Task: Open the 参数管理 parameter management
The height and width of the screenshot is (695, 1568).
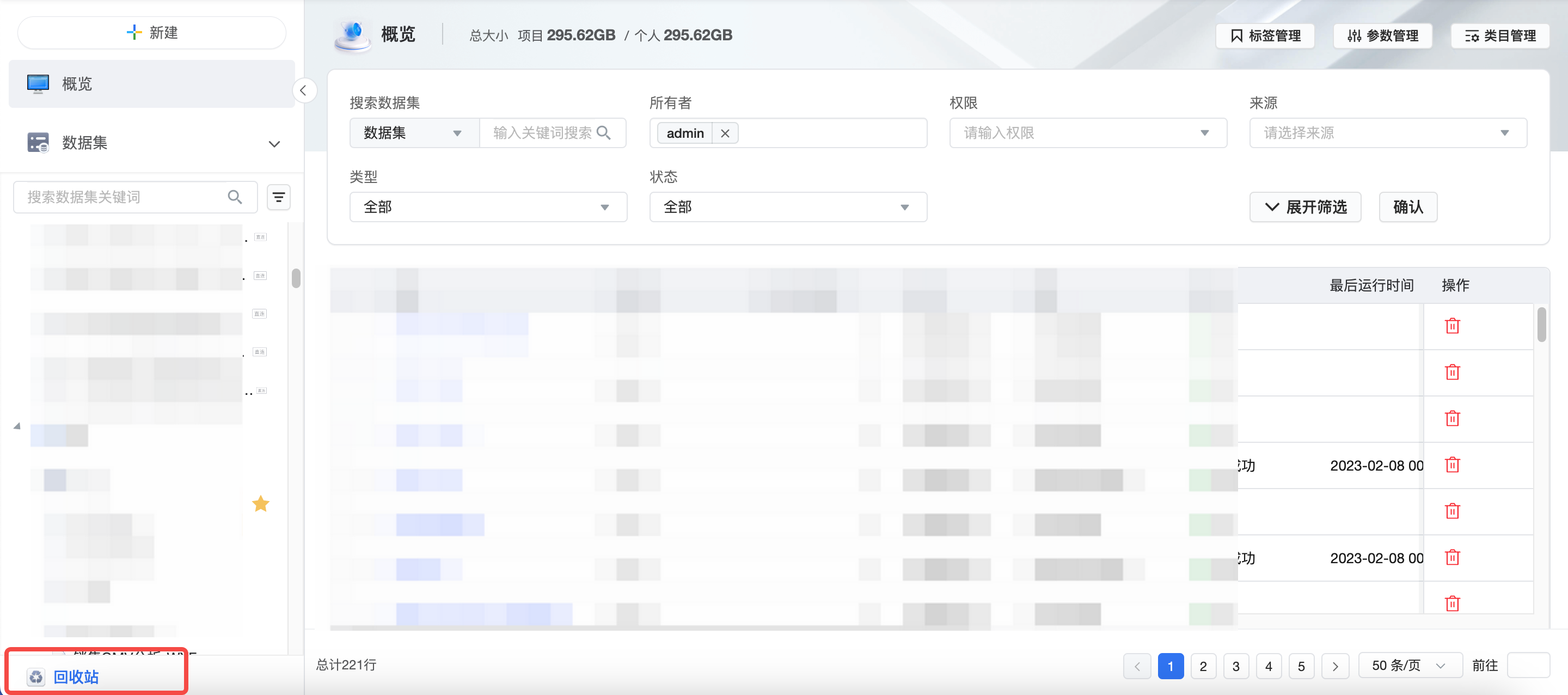Action: tap(1382, 36)
